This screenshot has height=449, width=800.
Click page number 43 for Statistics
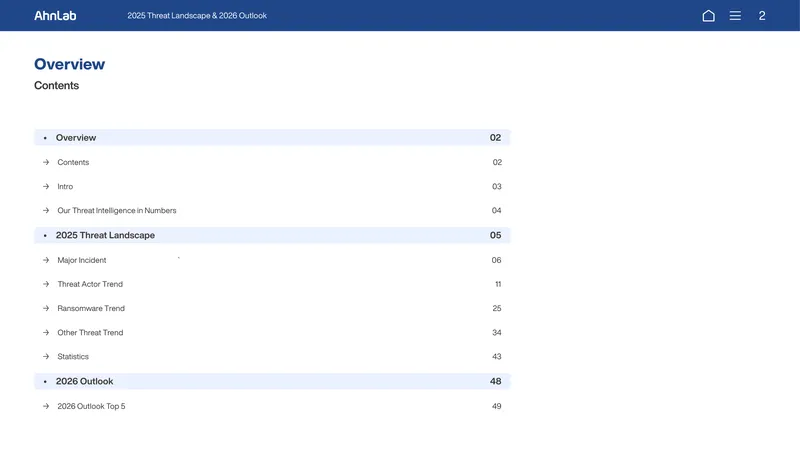(496, 357)
